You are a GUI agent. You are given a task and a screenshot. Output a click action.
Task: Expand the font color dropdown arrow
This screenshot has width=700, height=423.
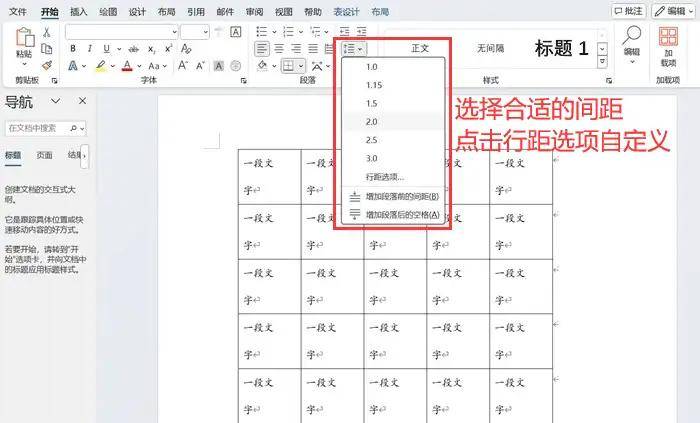(139, 66)
